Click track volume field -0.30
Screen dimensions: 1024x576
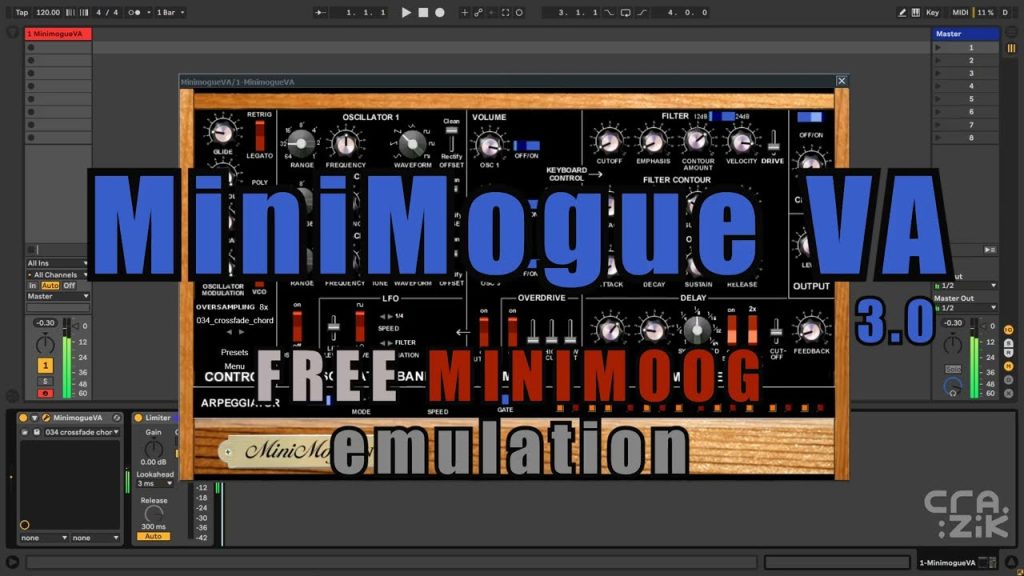click(45, 323)
